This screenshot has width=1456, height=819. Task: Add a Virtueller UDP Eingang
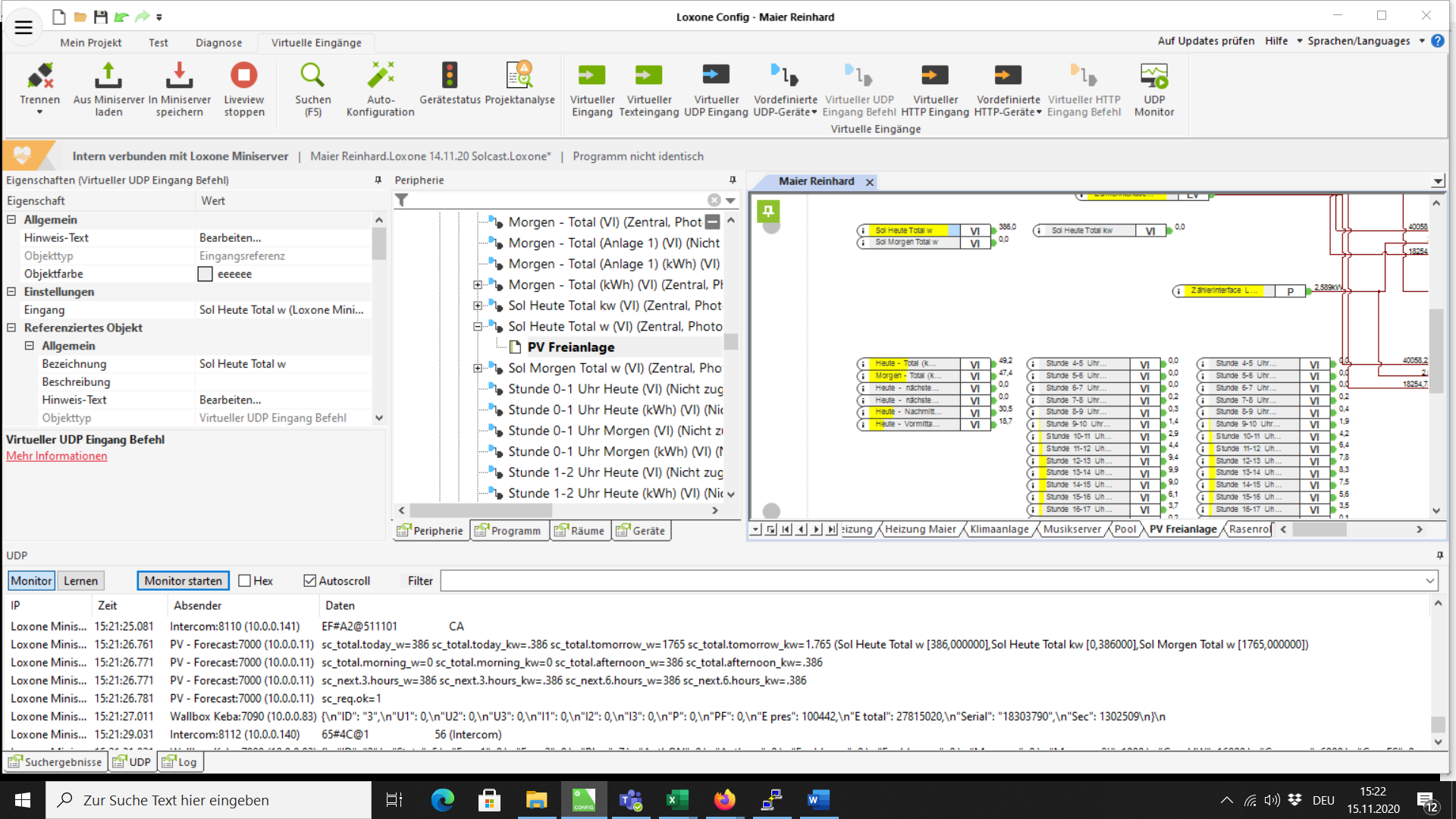715,76
